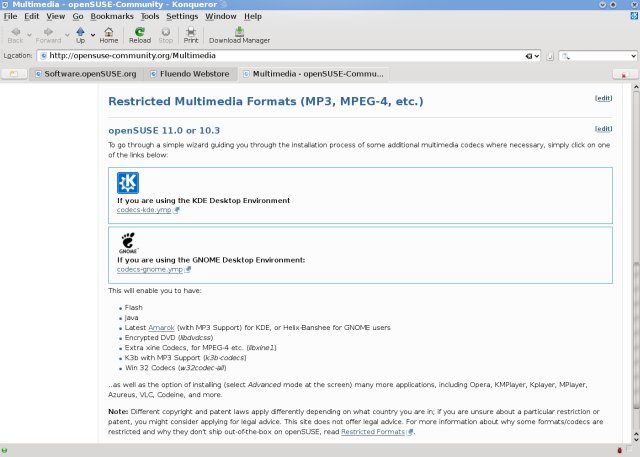640x457 pixels.
Task: Switch to Fluendo Webstore tab
Action: click(x=190, y=74)
